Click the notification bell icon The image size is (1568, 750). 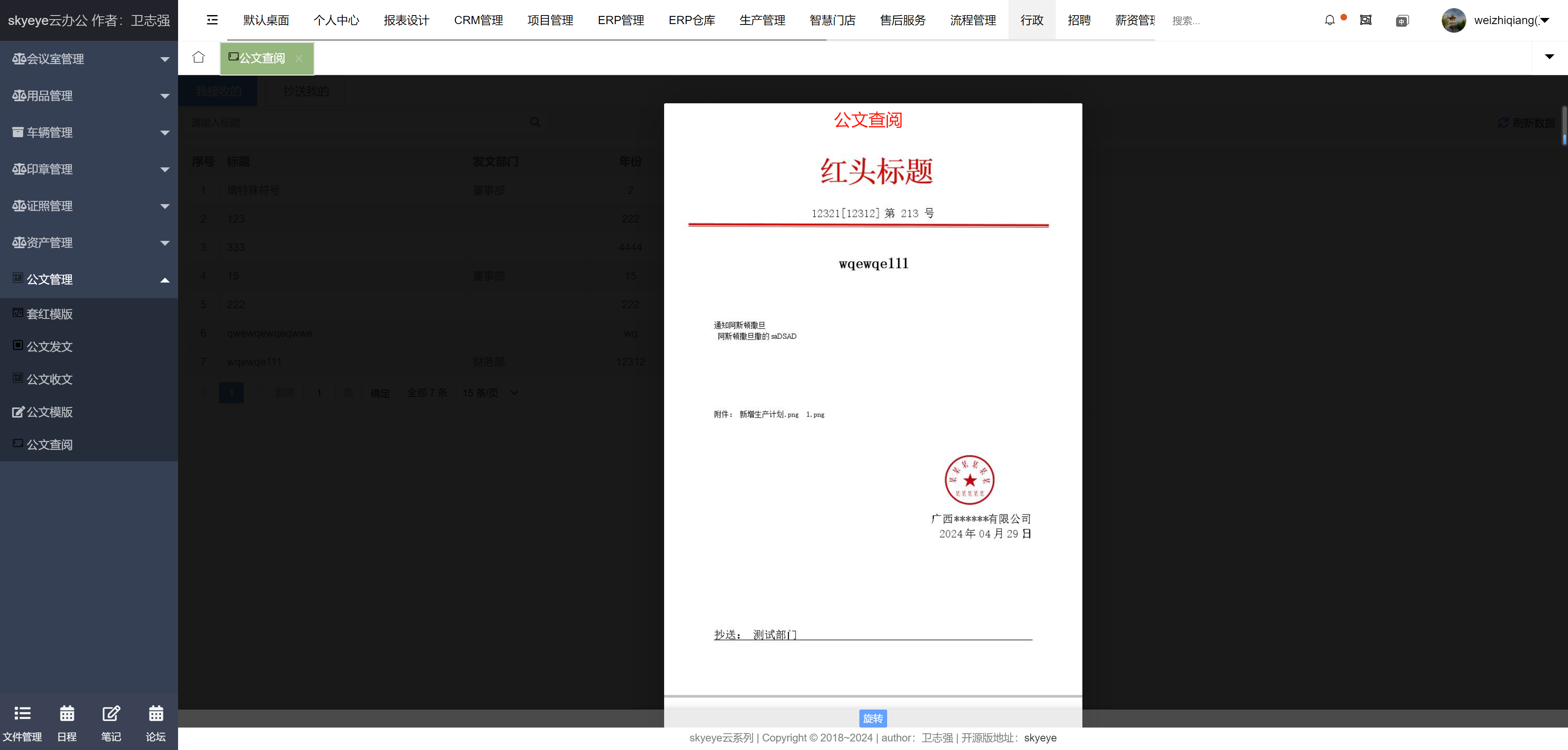pyautogui.click(x=1329, y=20)
